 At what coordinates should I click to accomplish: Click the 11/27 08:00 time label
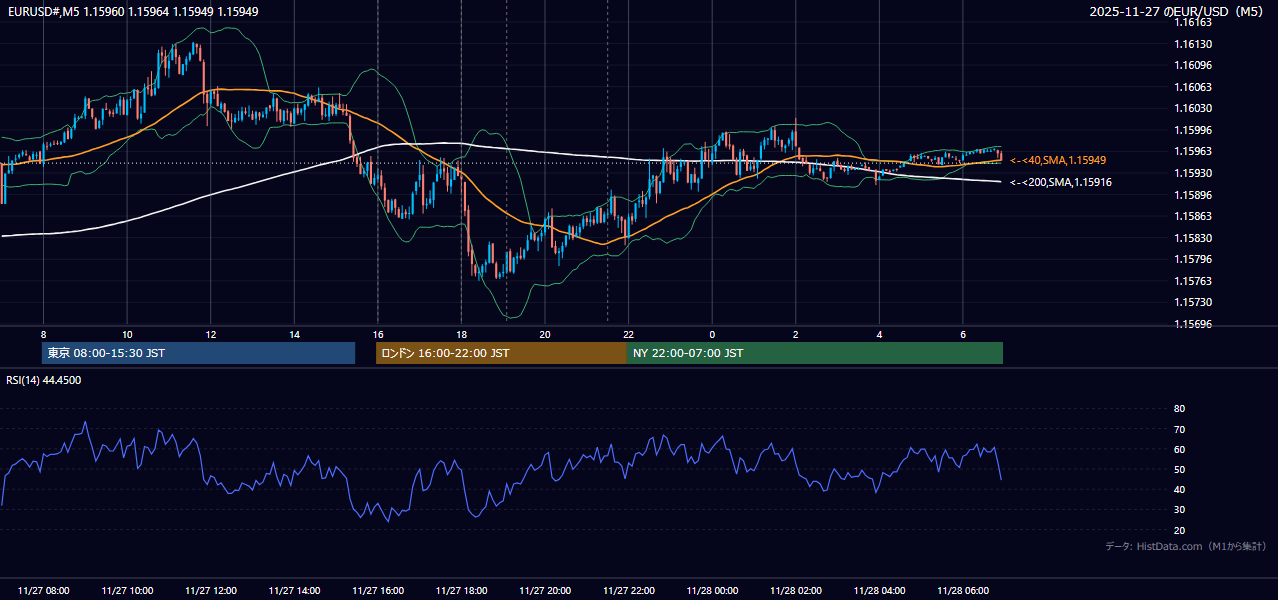tap(44, 591)
